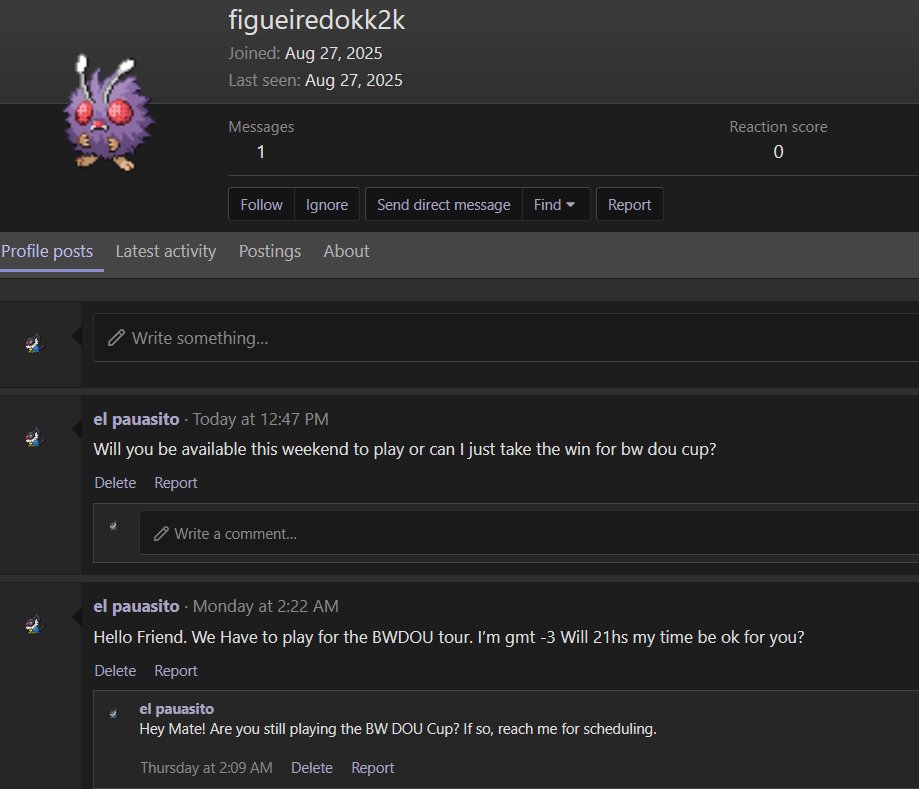
Task: Click small avatar next to Write a comment
Action: (x=114, y=526)
